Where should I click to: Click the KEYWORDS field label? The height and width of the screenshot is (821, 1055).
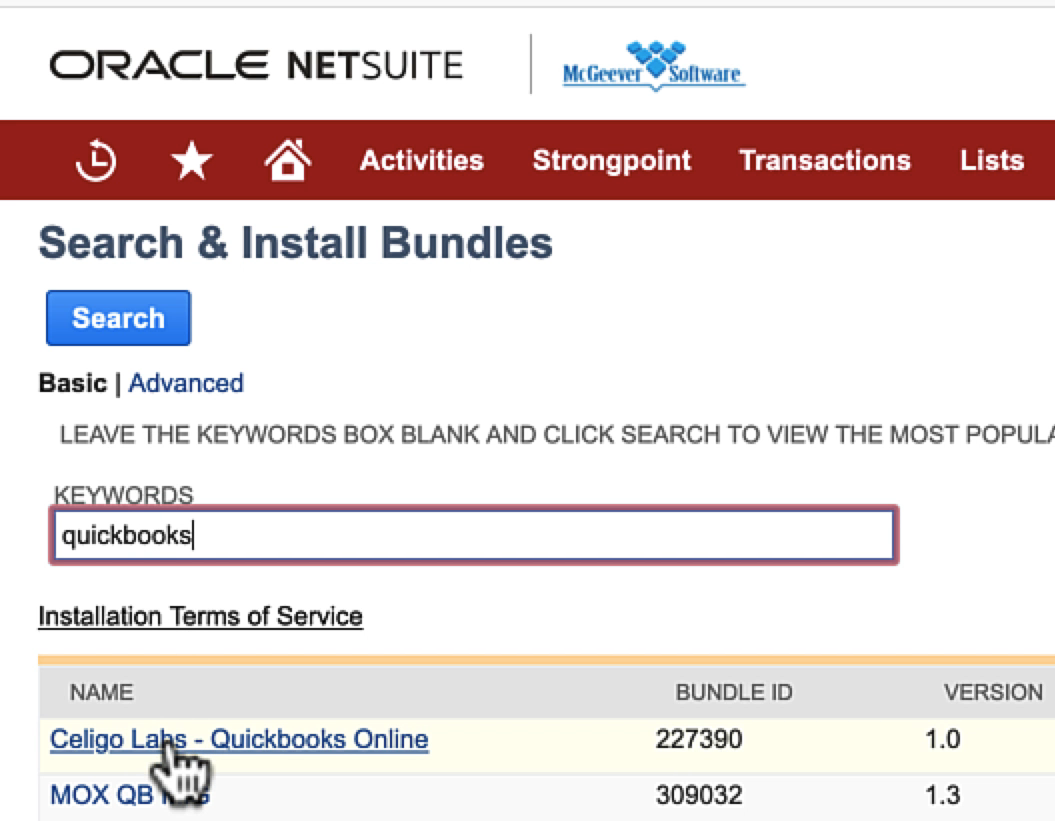[x=123, y=495]
